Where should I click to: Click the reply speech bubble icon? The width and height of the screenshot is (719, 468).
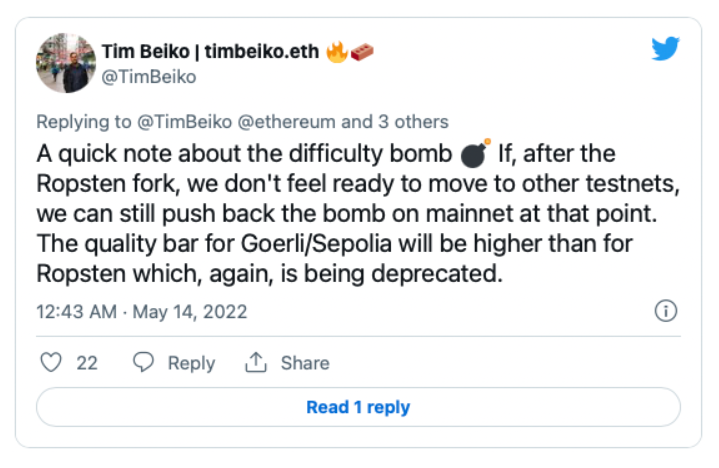(143, 362)
